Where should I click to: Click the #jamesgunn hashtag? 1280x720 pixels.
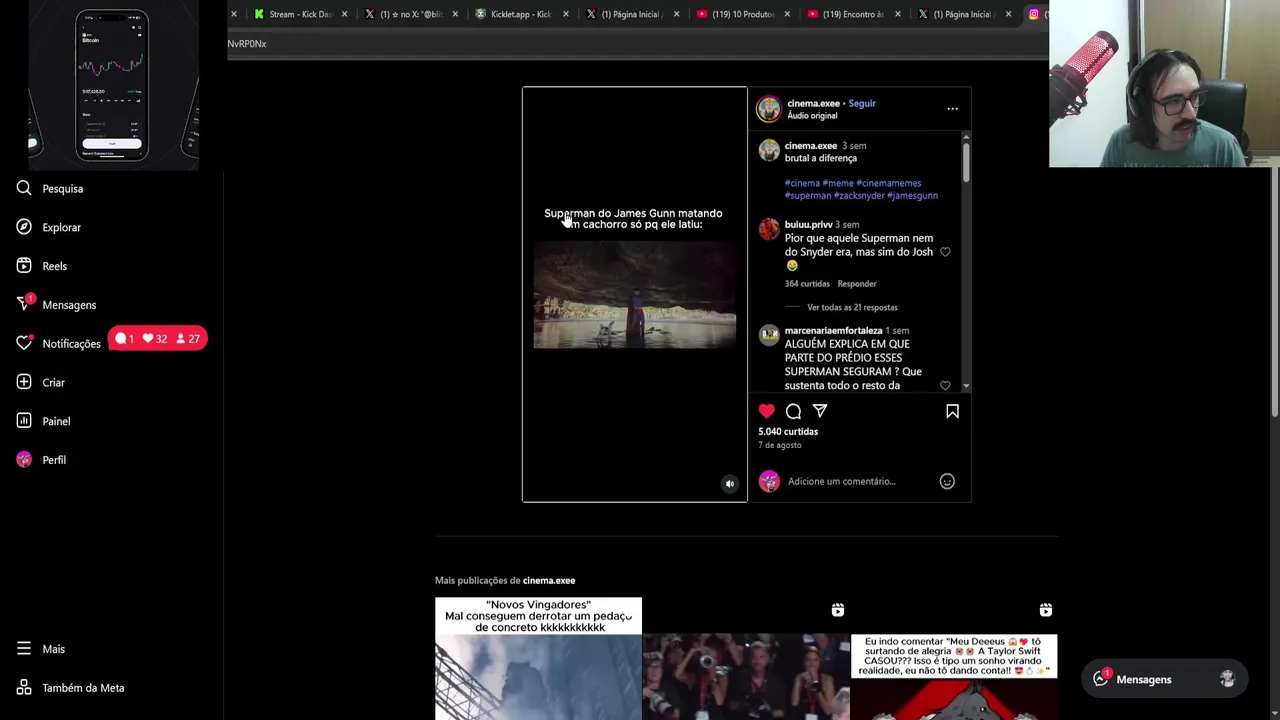click(x=912, y=196)
